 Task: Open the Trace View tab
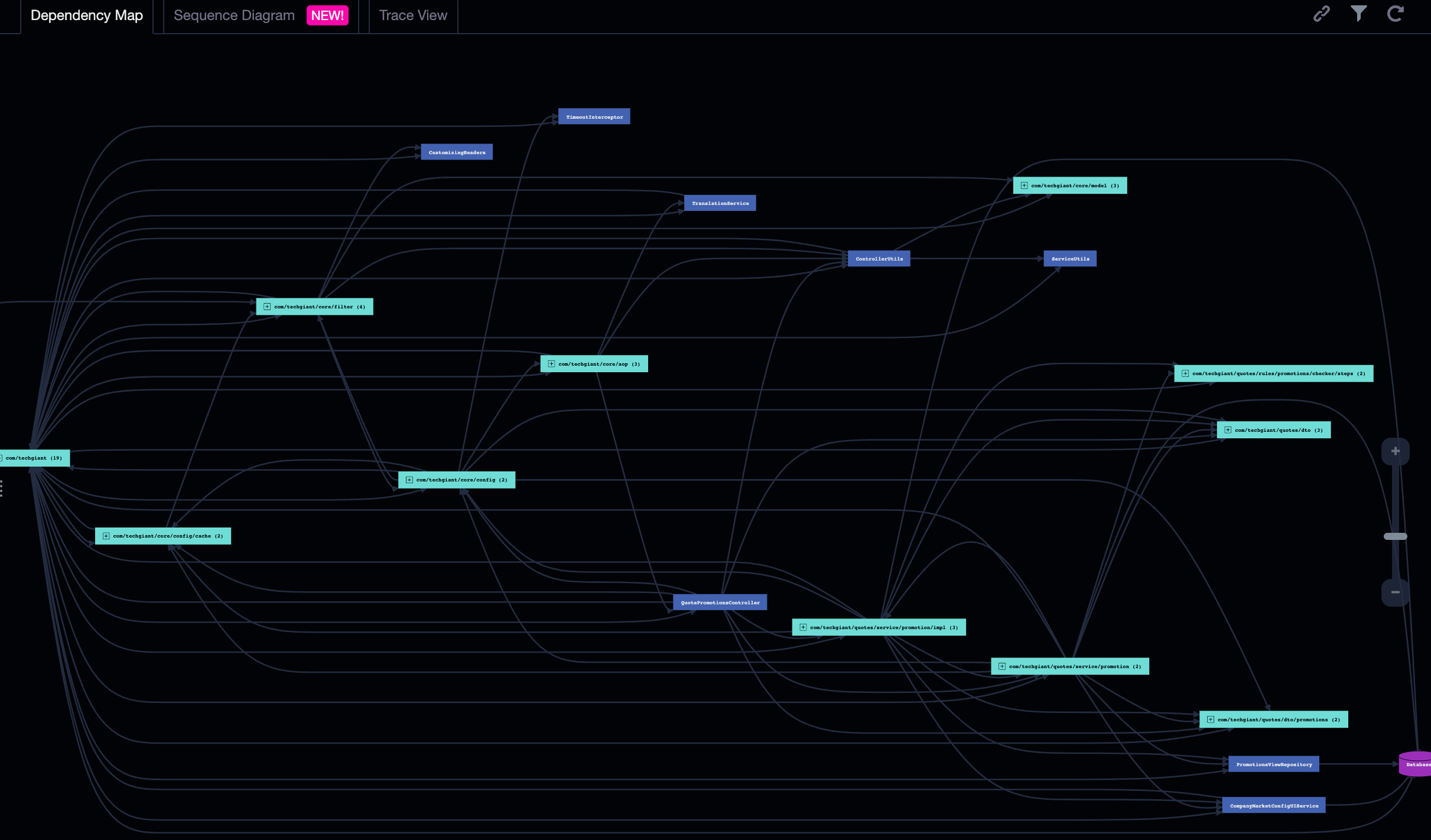tap(413, 15)
